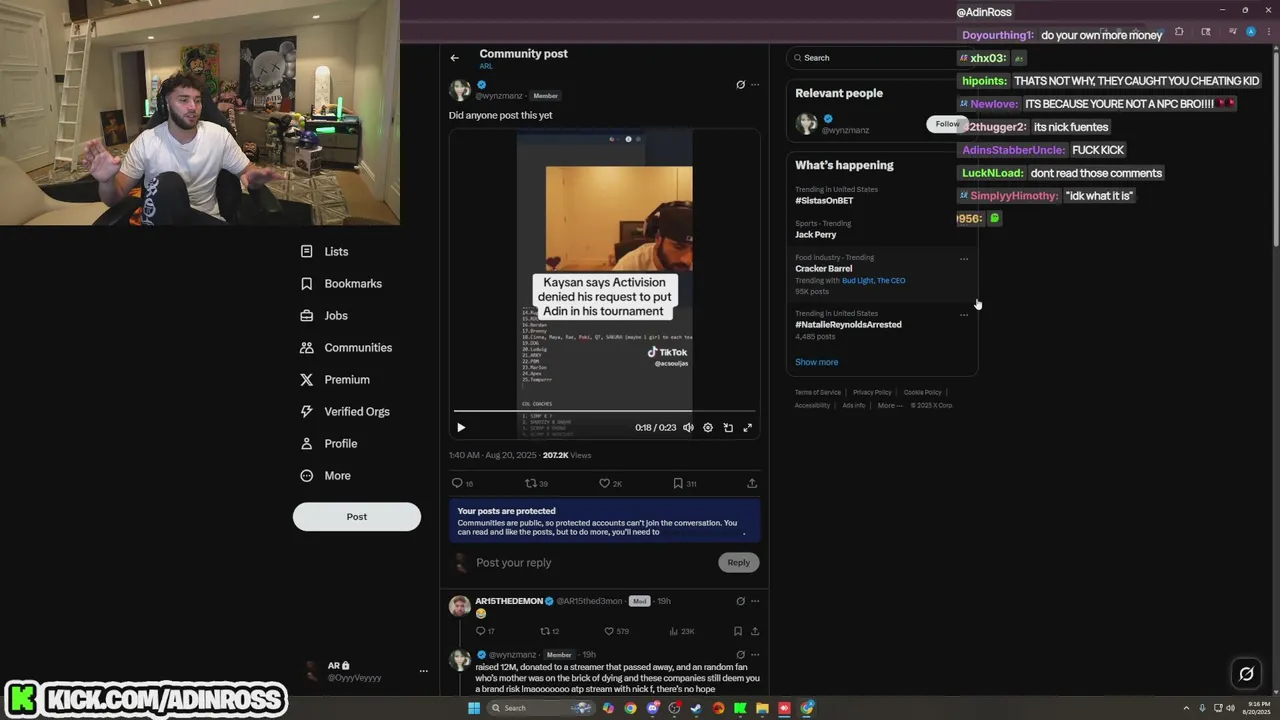Like the main post with 2K likes

pyautogui.click(x=610, y=483)
